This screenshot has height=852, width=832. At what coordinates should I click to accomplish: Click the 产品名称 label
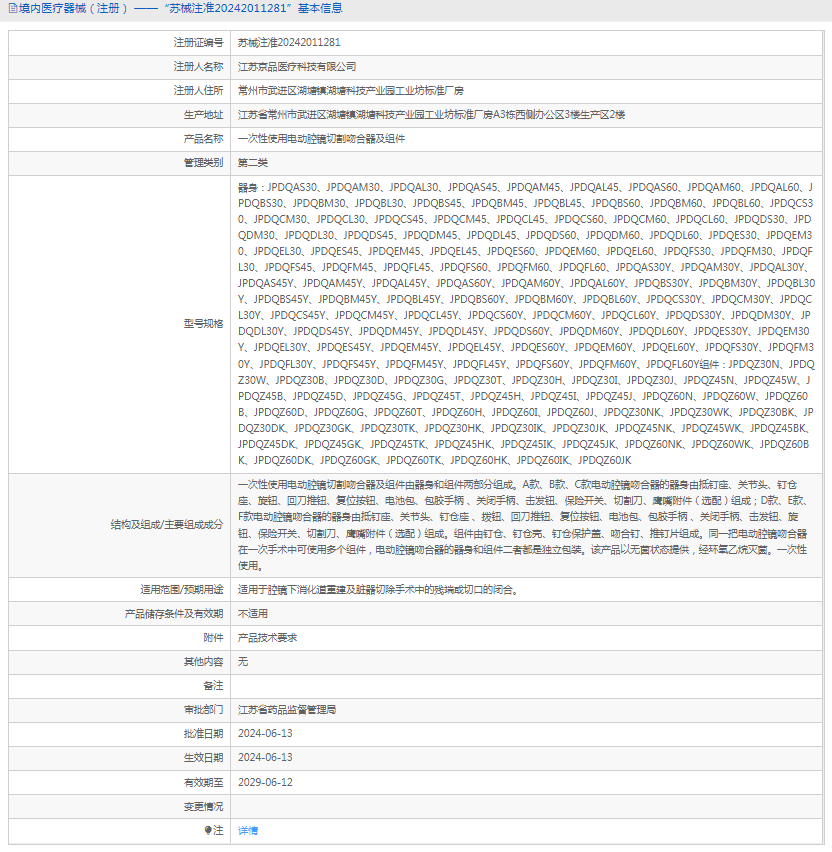point(203,139)
